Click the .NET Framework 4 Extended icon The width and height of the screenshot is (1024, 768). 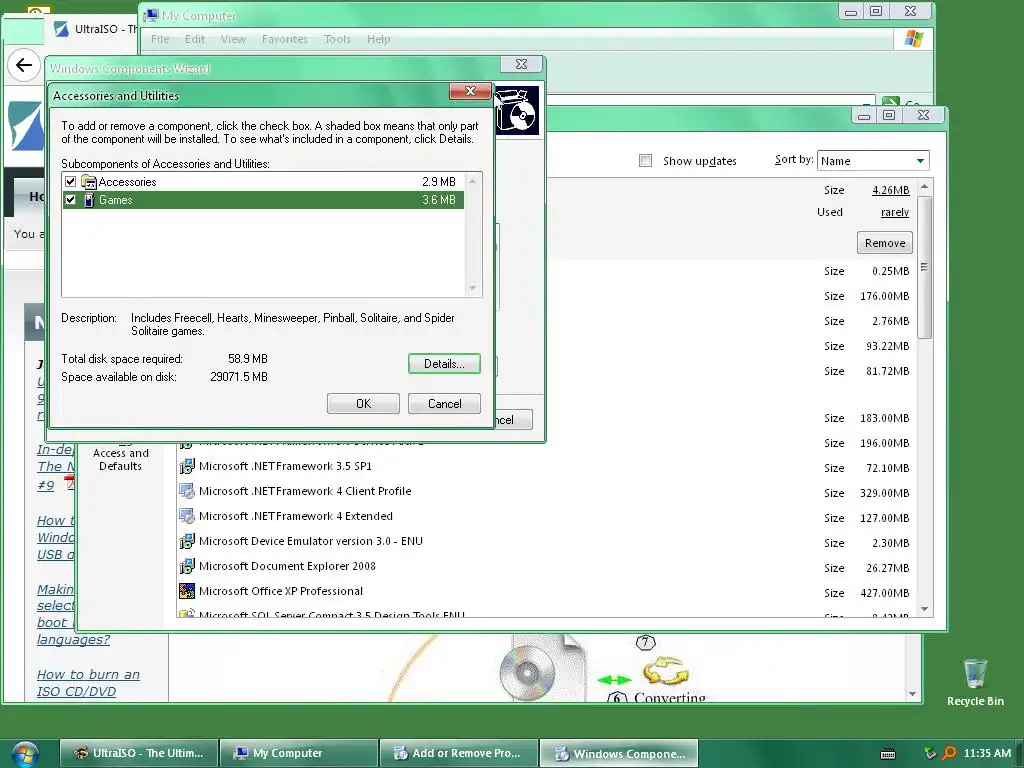point(187,516)
